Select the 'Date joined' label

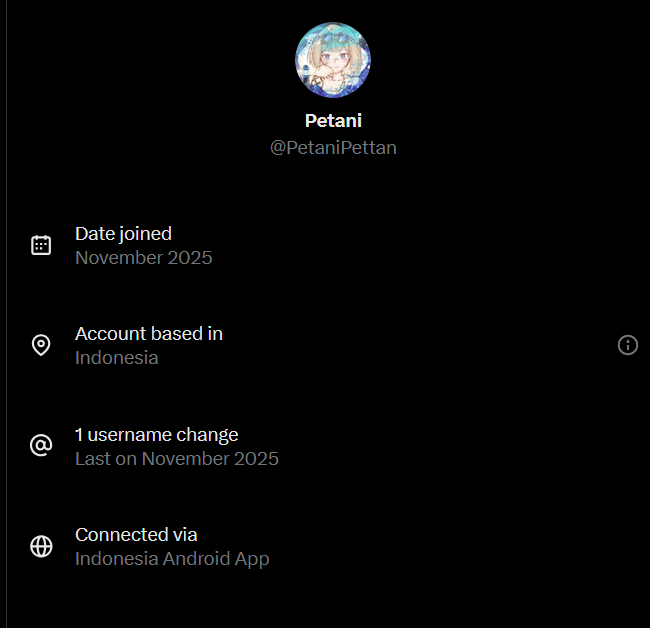[123, 234]
